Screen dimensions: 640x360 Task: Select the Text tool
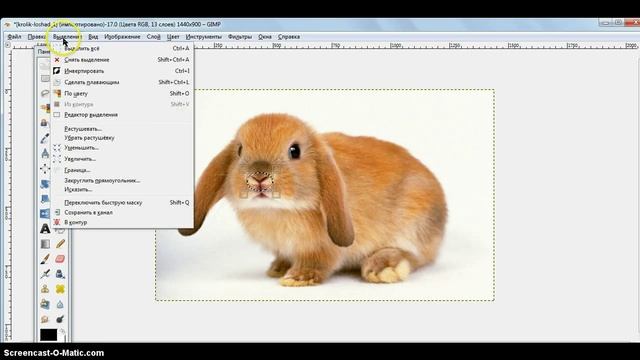45,229
